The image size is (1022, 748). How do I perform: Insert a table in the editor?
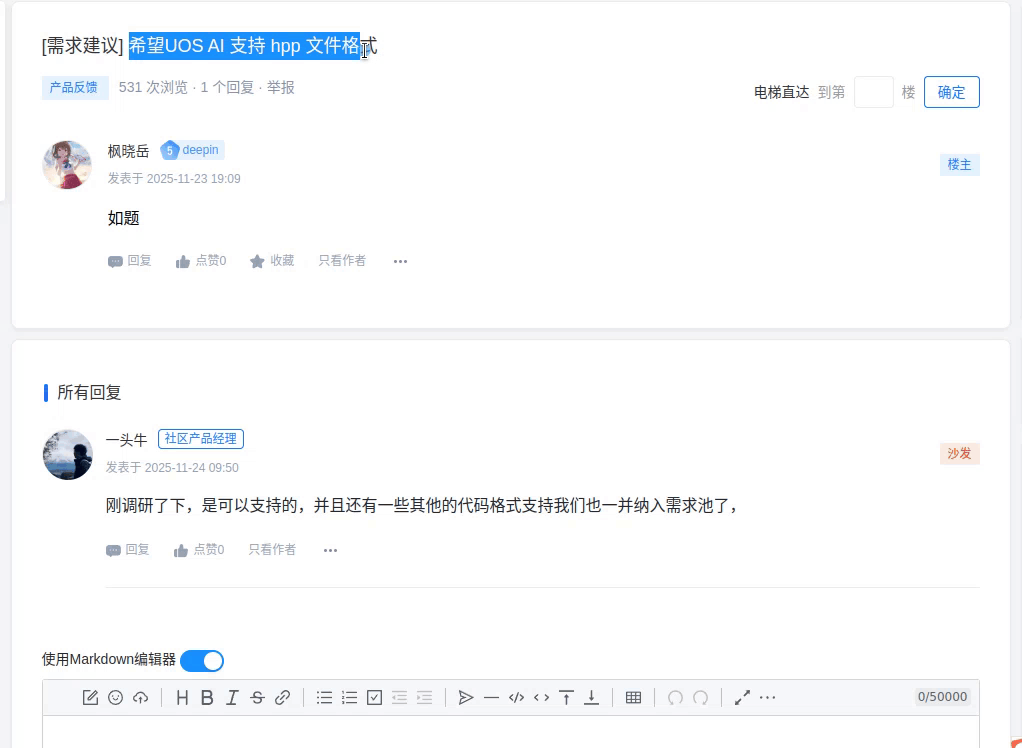click(x=634, y=697)
